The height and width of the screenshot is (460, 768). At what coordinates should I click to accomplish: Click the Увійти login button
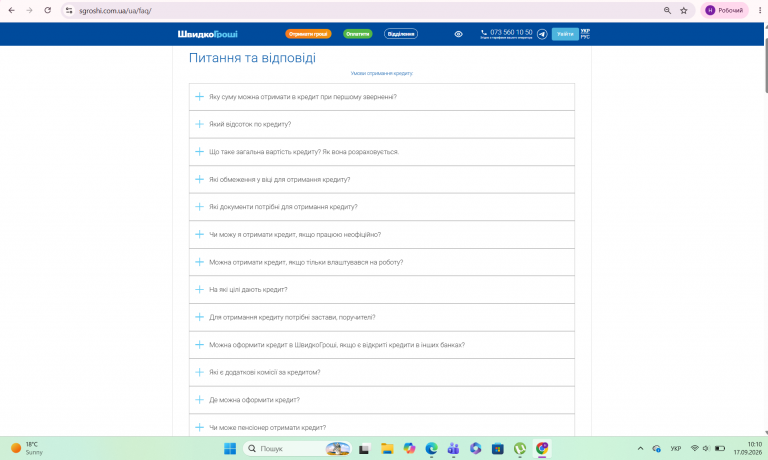click(x=565, y=34)
